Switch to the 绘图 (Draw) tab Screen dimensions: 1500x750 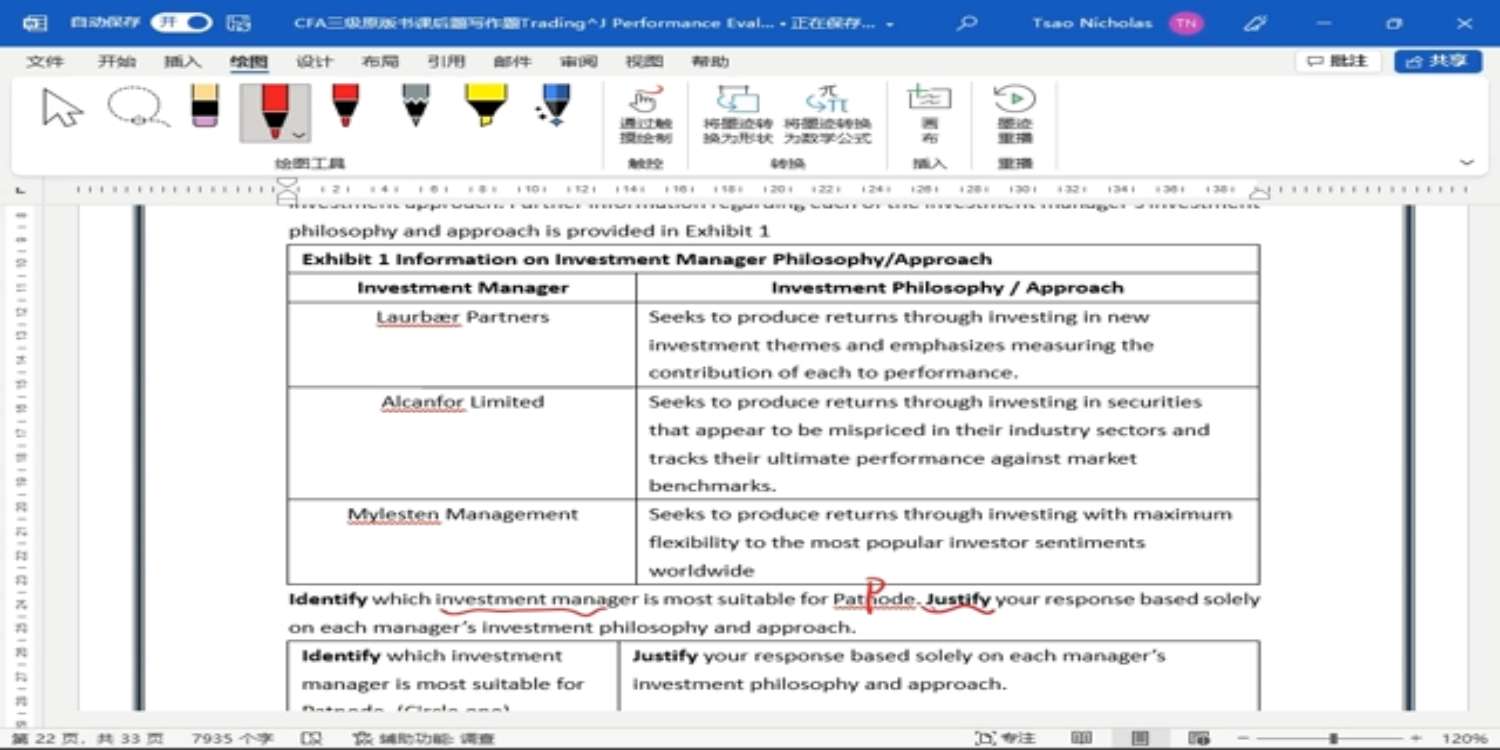[248, 61]
